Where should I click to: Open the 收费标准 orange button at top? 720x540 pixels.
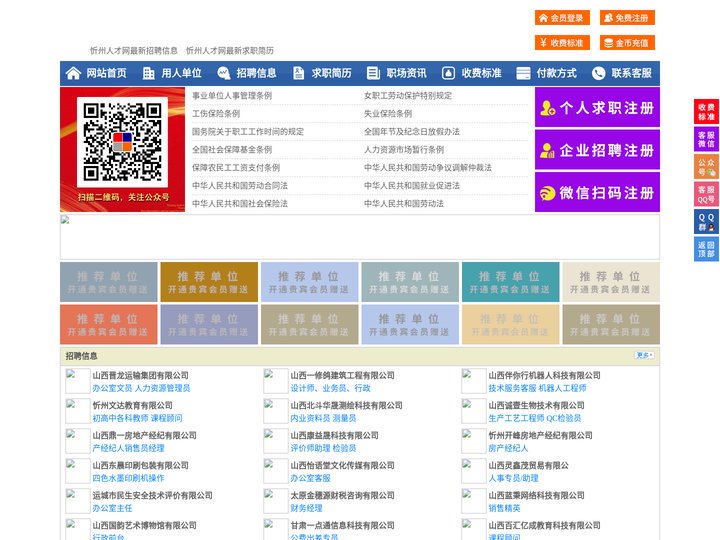click(562, 43)
